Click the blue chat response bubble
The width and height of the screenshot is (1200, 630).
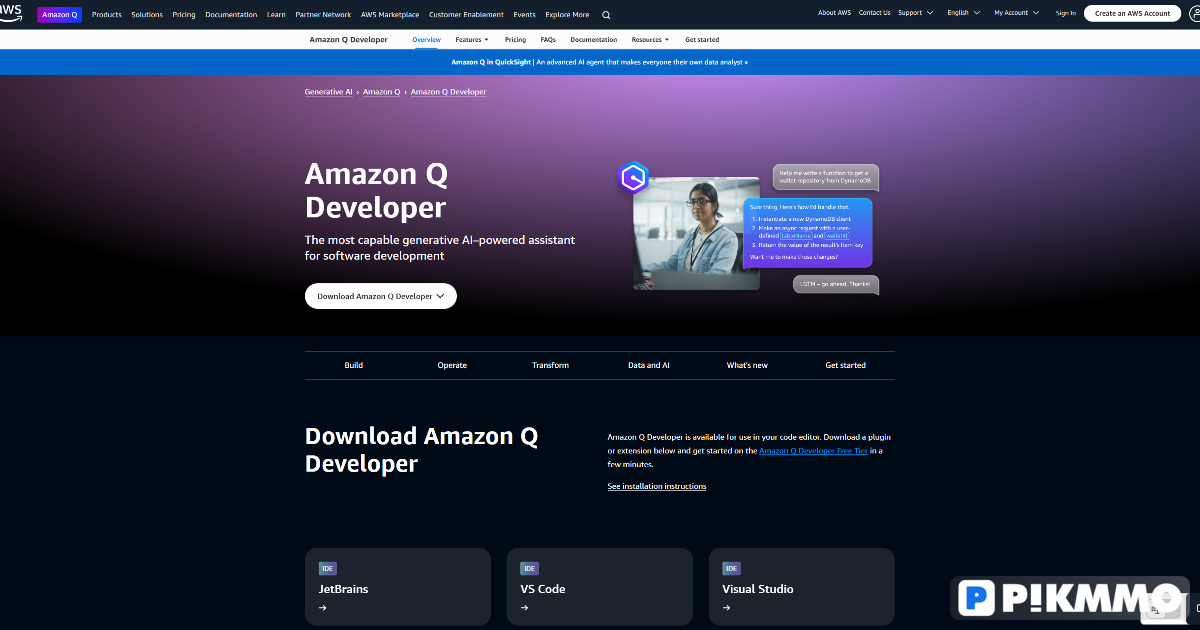pos(808,232)
